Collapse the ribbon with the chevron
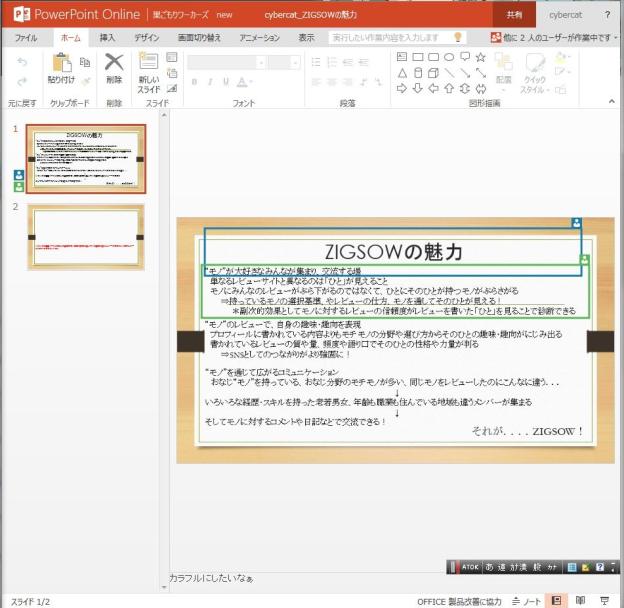The width and height of the screenshot is (624, 608). pyautogui.click(x=612, y=102)
